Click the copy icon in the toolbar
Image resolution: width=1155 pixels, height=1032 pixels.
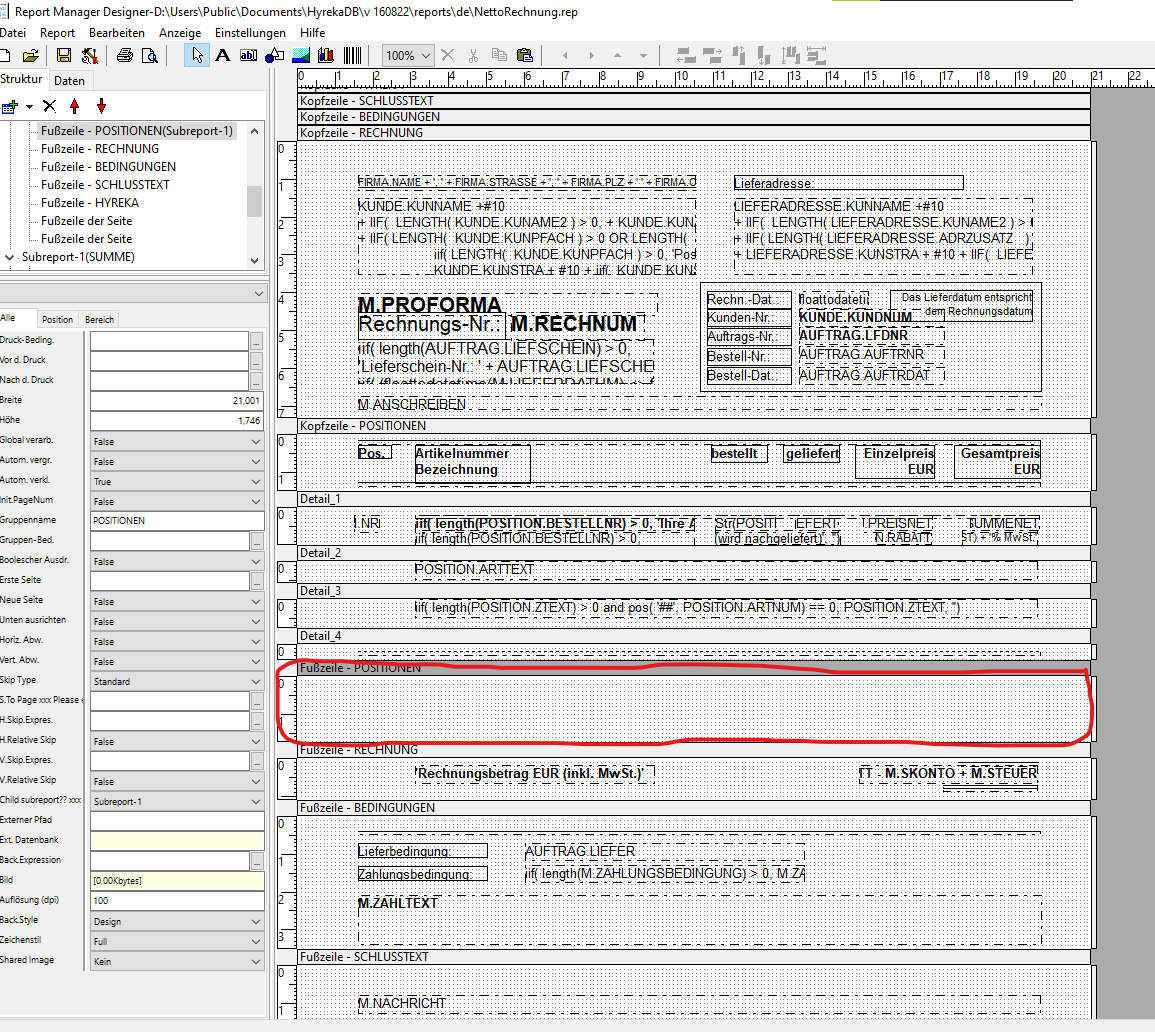coord(499,55)
